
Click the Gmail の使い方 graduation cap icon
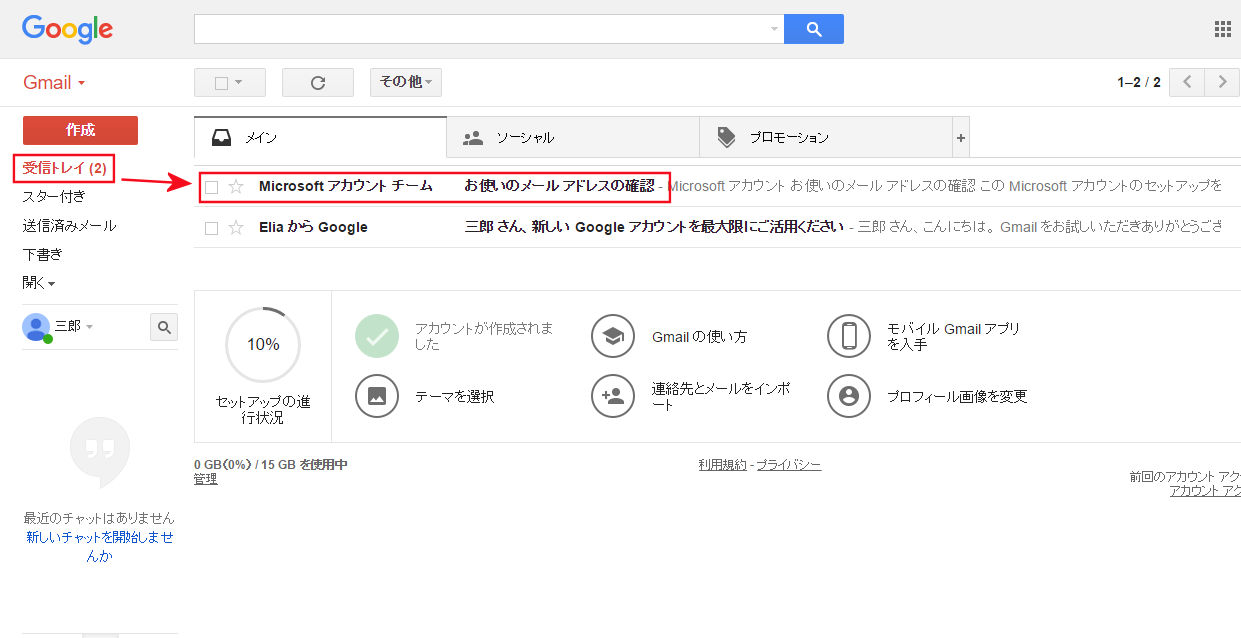point(613,336)
